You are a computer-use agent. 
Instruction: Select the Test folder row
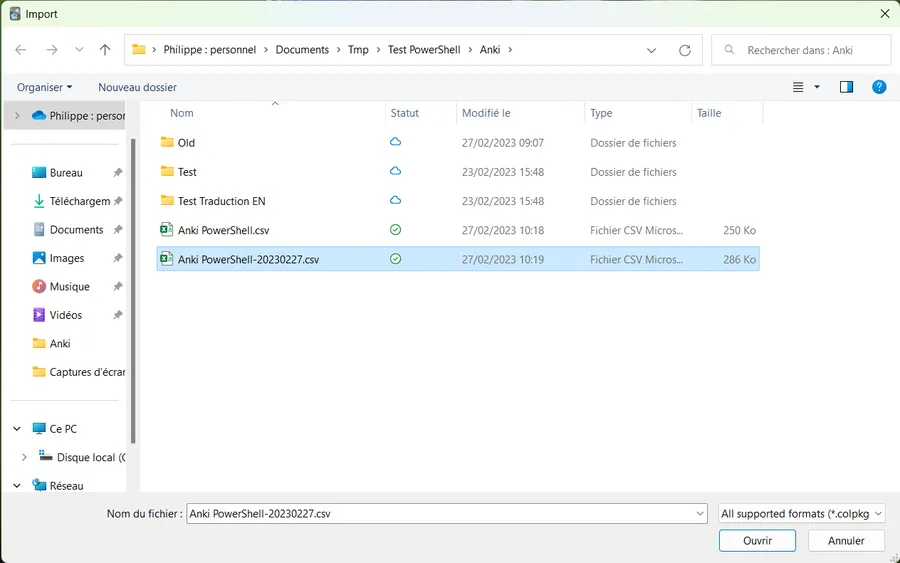tap(458, 172)
